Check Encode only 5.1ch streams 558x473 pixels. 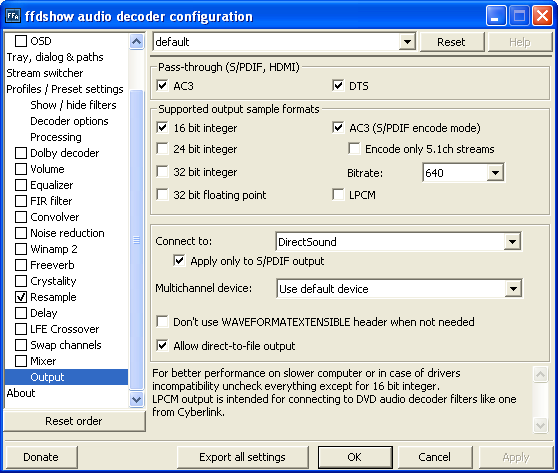coord(354,148)
